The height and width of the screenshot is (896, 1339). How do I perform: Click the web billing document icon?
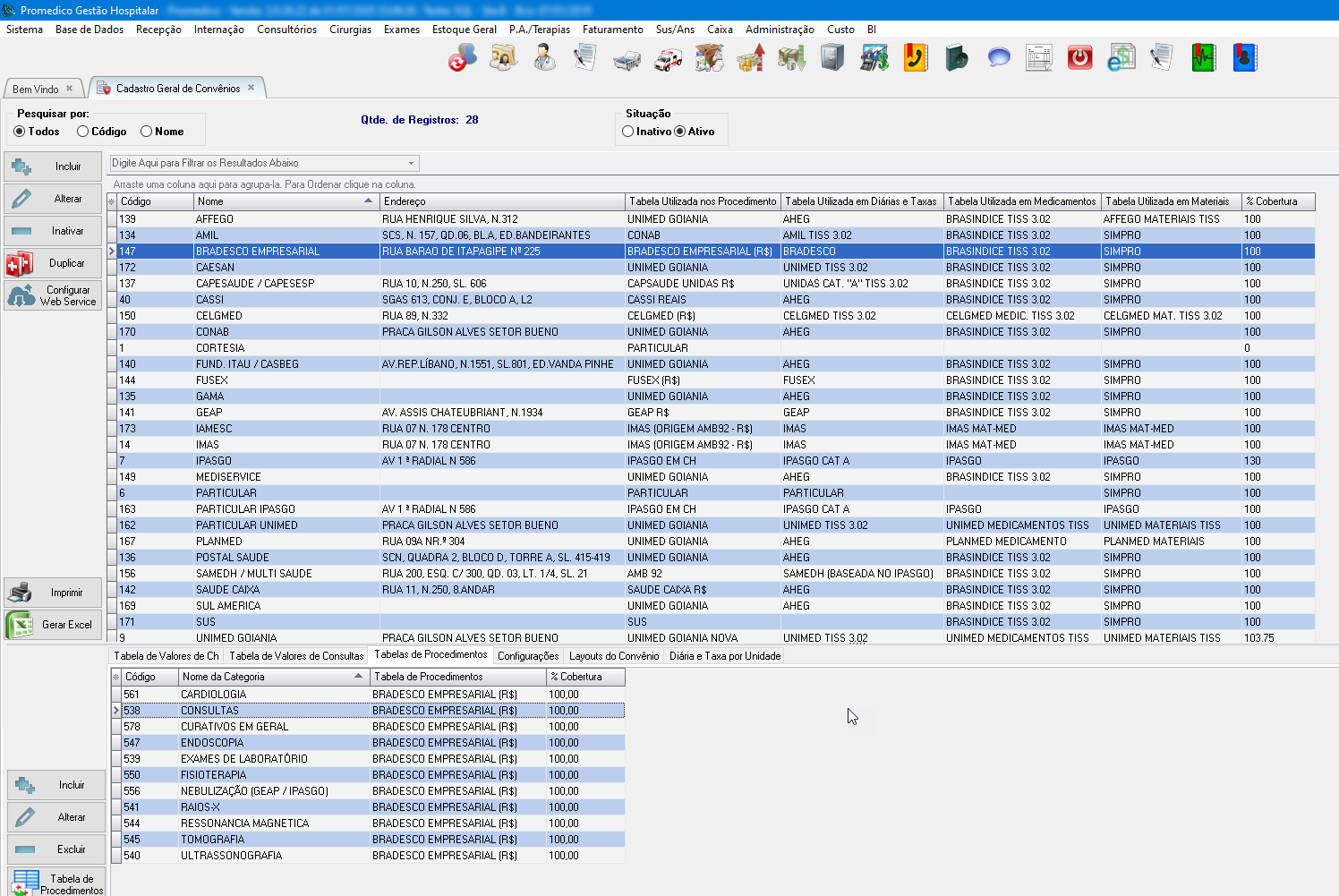pyautogui.click(x=1122, y=59)
